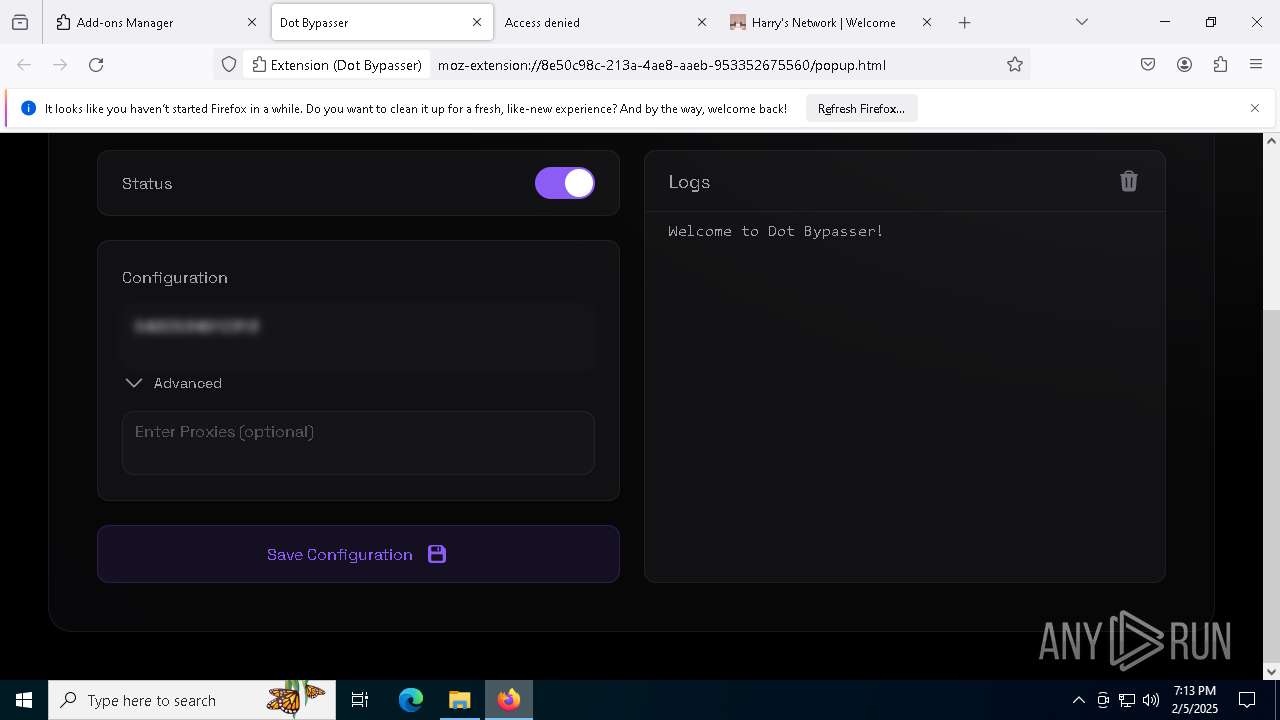Reload the current page
The width and height of the screenshot is (1280, 720).
96,65
